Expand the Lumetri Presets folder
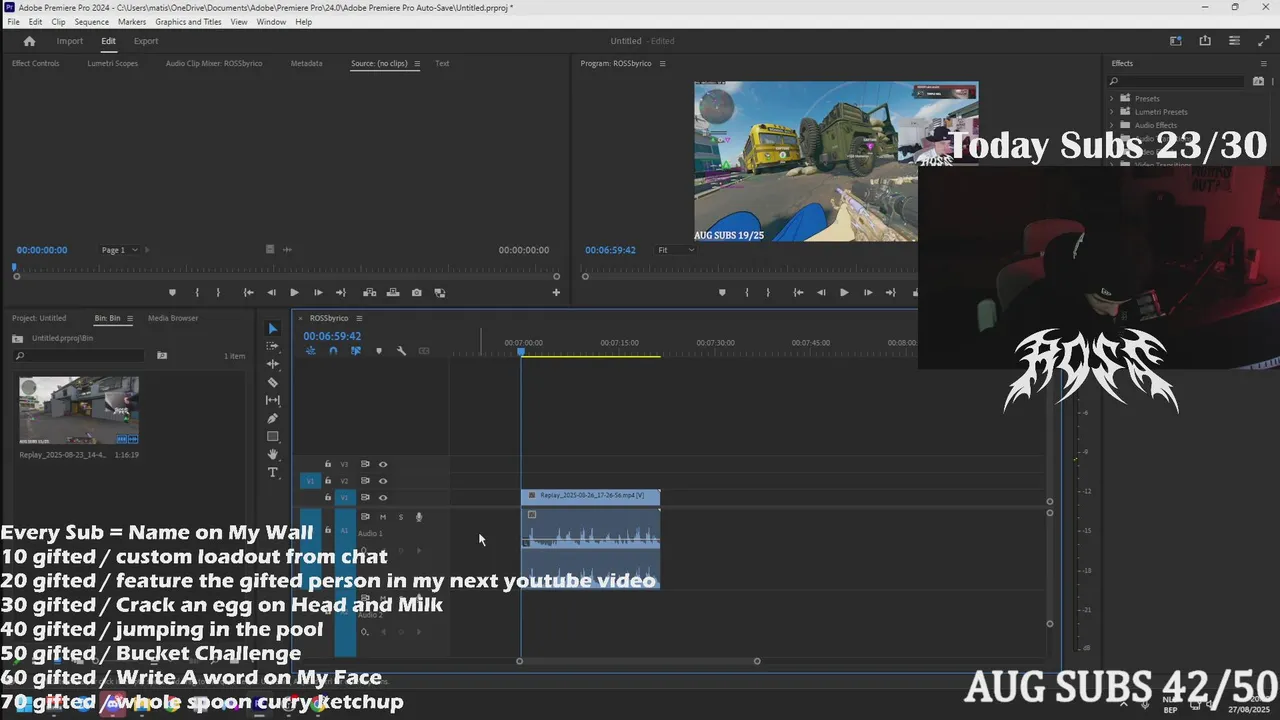This screenshot has width=1280, height=720. coord(1112,112)
